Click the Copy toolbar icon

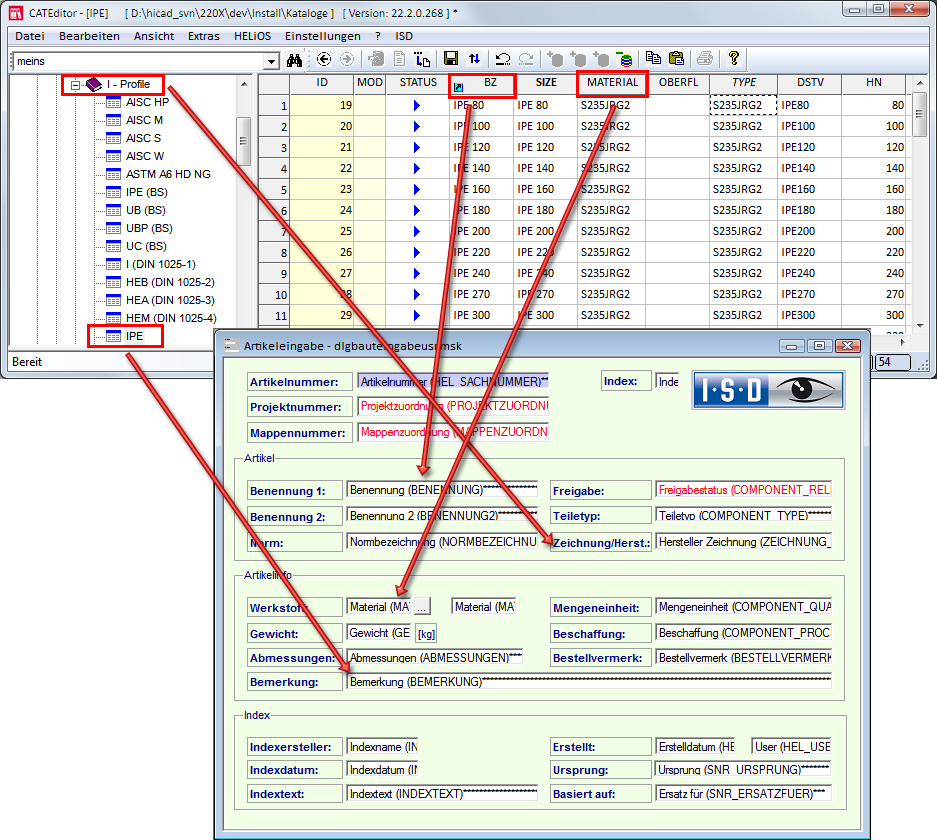[653, 59]
